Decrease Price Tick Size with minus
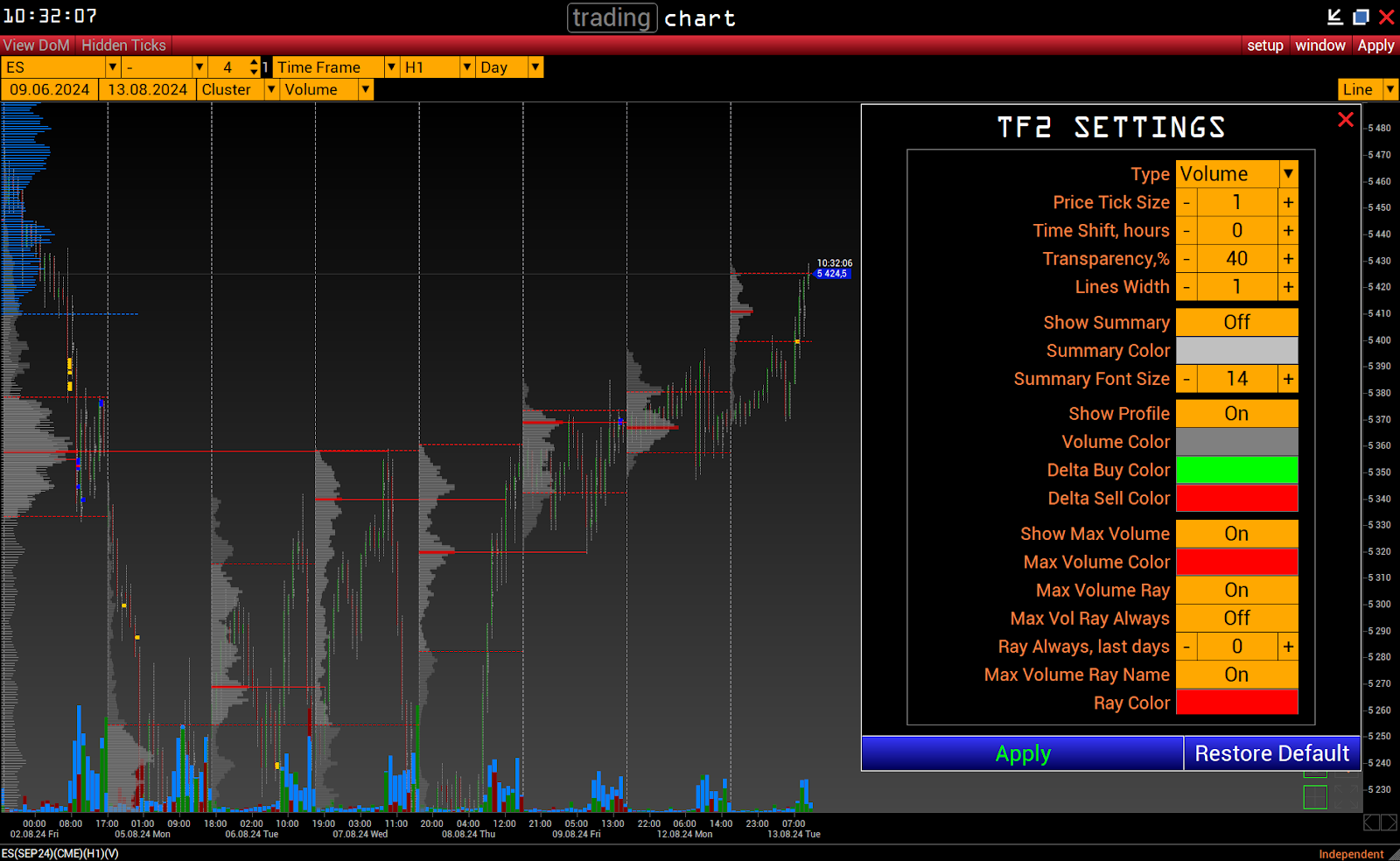Image resolution: width=1400 pixels, height=861 pixels. [x=1186, y=203]
